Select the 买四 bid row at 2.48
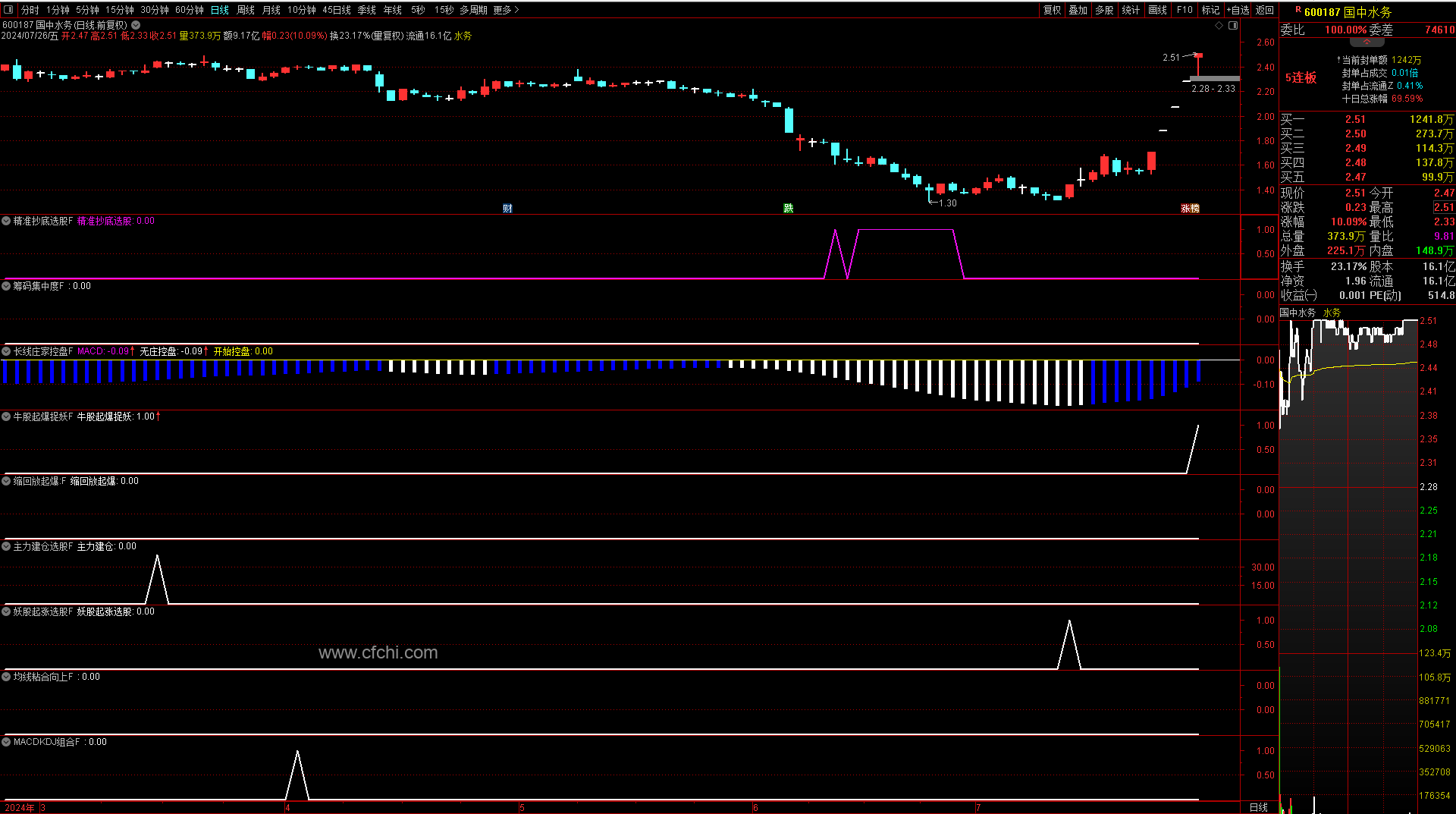The height and width of the screenshot is (814, 1456). 1367,162
